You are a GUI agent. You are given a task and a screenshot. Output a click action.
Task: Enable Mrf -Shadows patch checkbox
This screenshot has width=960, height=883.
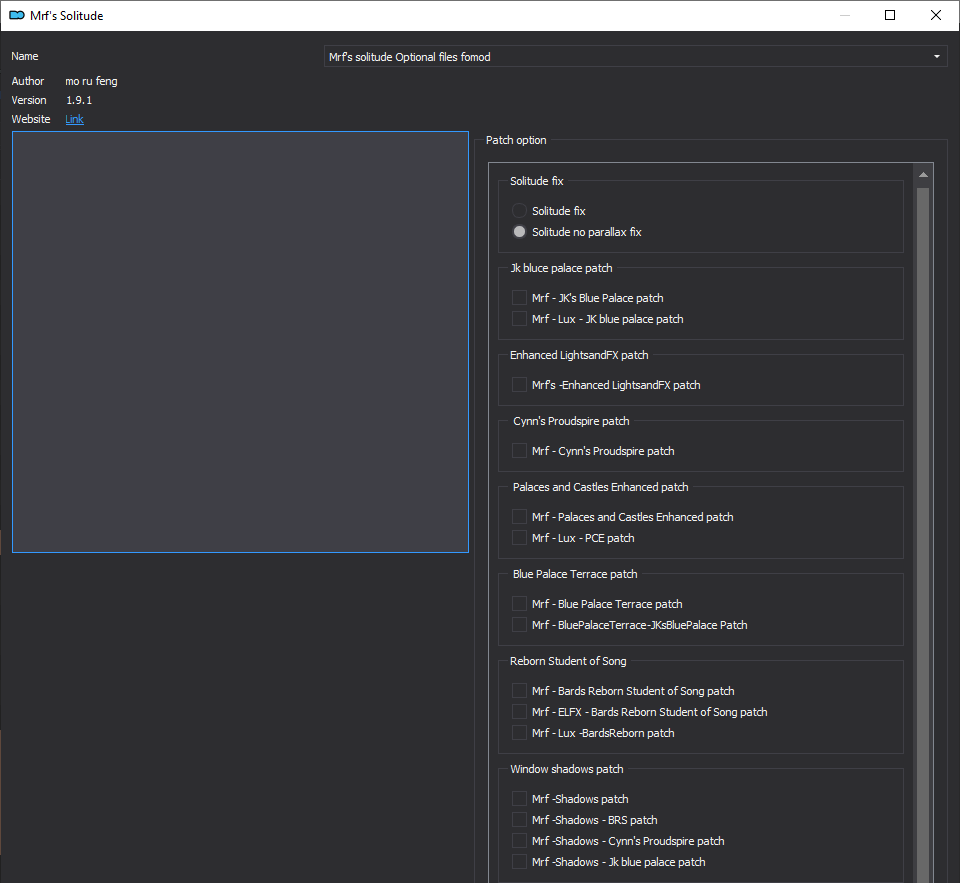click(519, 798)
